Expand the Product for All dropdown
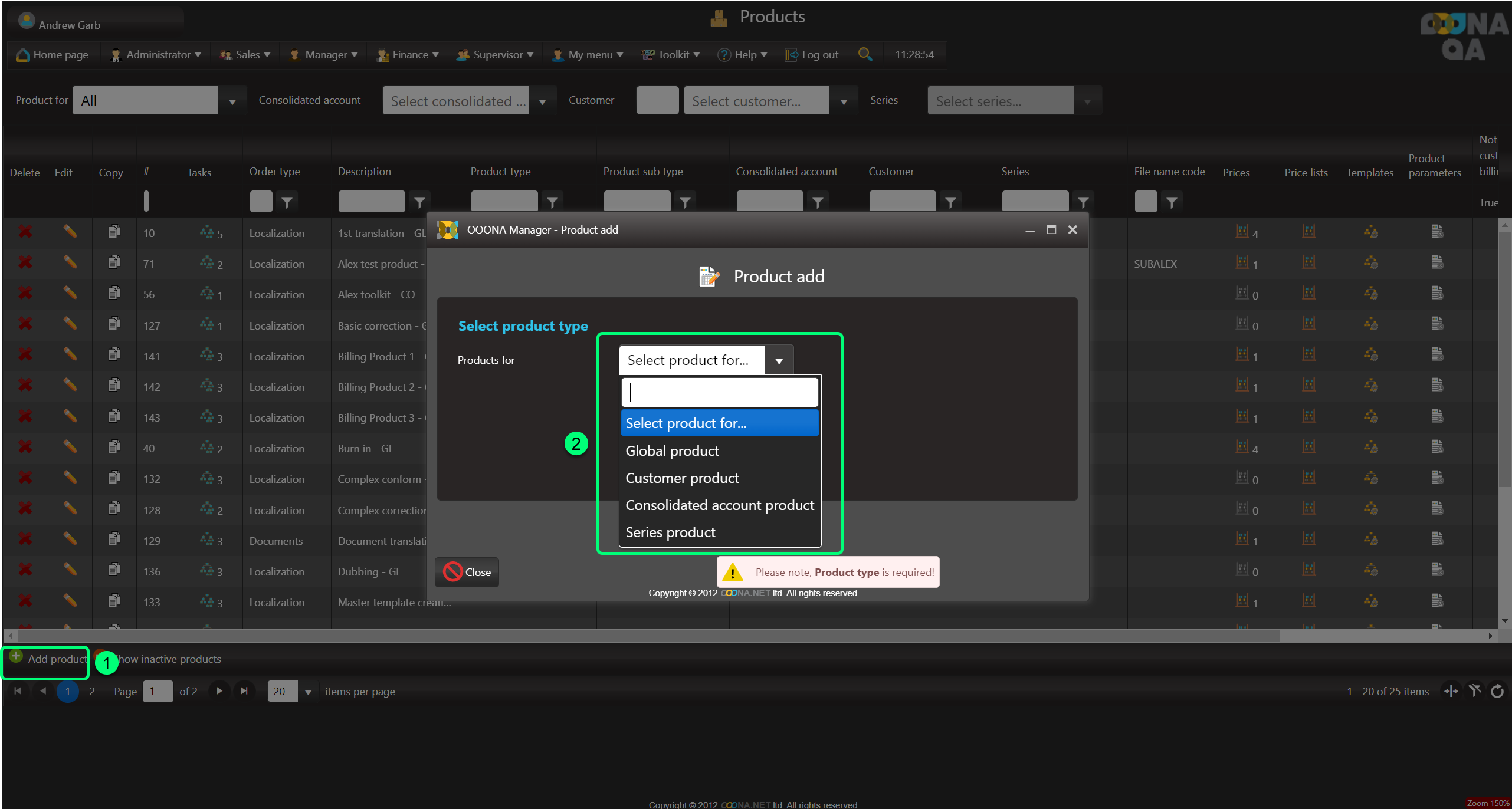1512x809 pixels. click(232, 101)
